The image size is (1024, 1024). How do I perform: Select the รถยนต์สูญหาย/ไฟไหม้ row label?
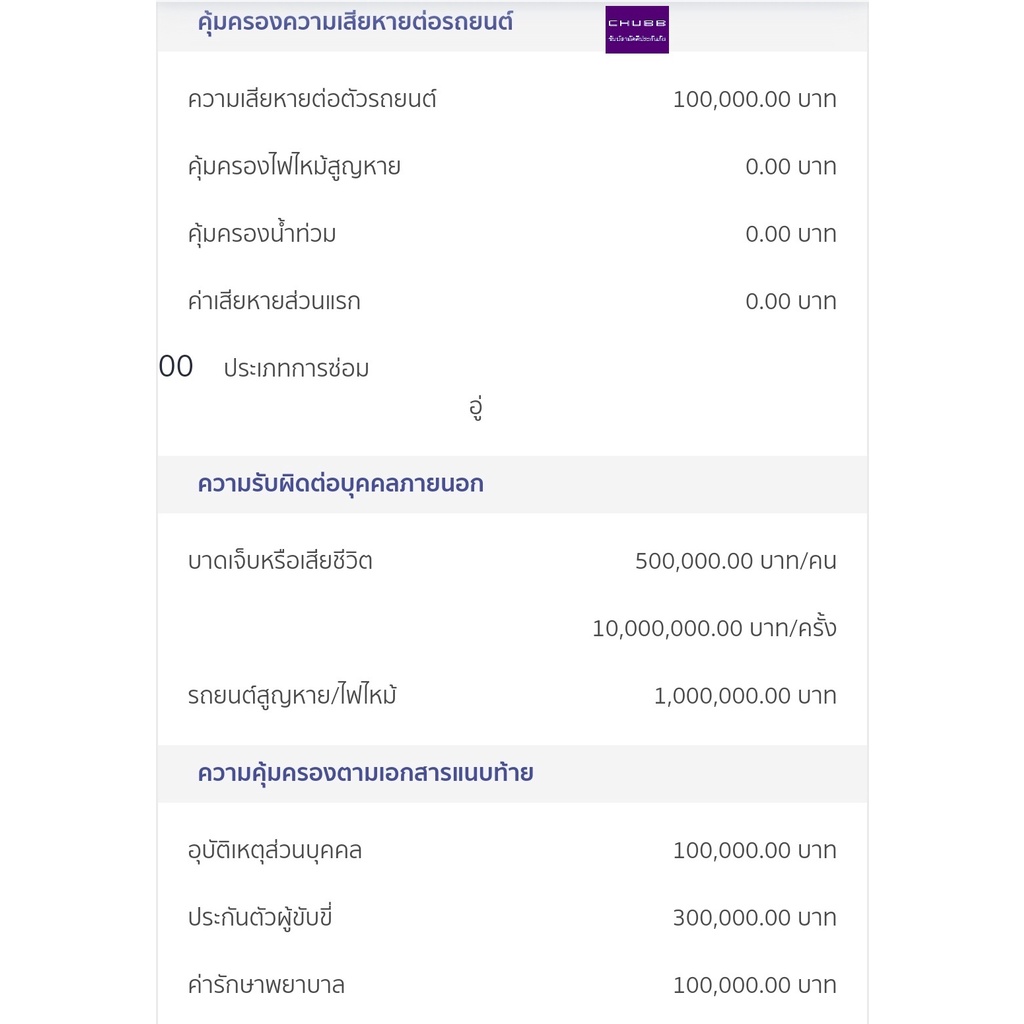(292, 696)
